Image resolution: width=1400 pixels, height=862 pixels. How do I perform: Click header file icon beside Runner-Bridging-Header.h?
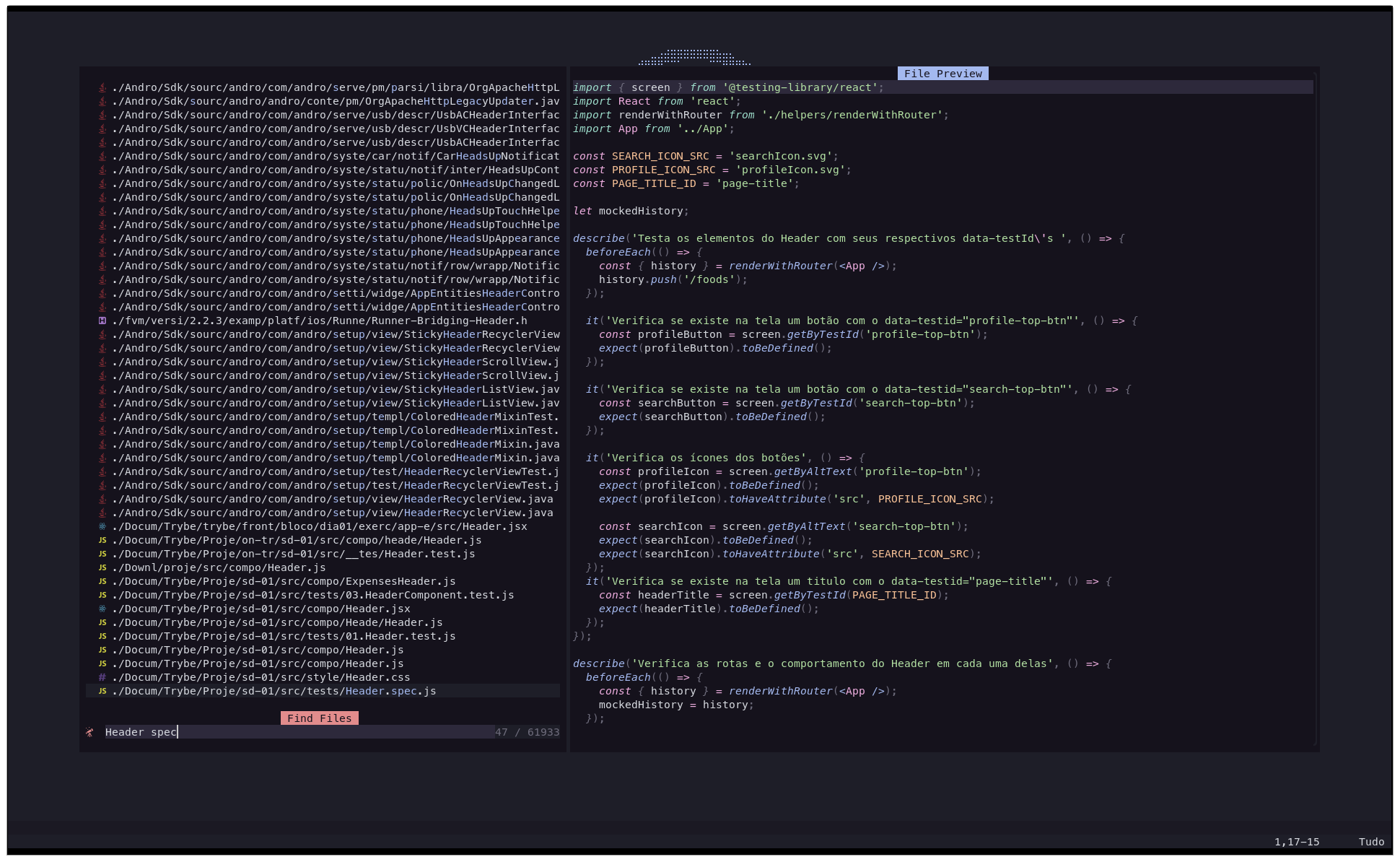click(102, 321)
